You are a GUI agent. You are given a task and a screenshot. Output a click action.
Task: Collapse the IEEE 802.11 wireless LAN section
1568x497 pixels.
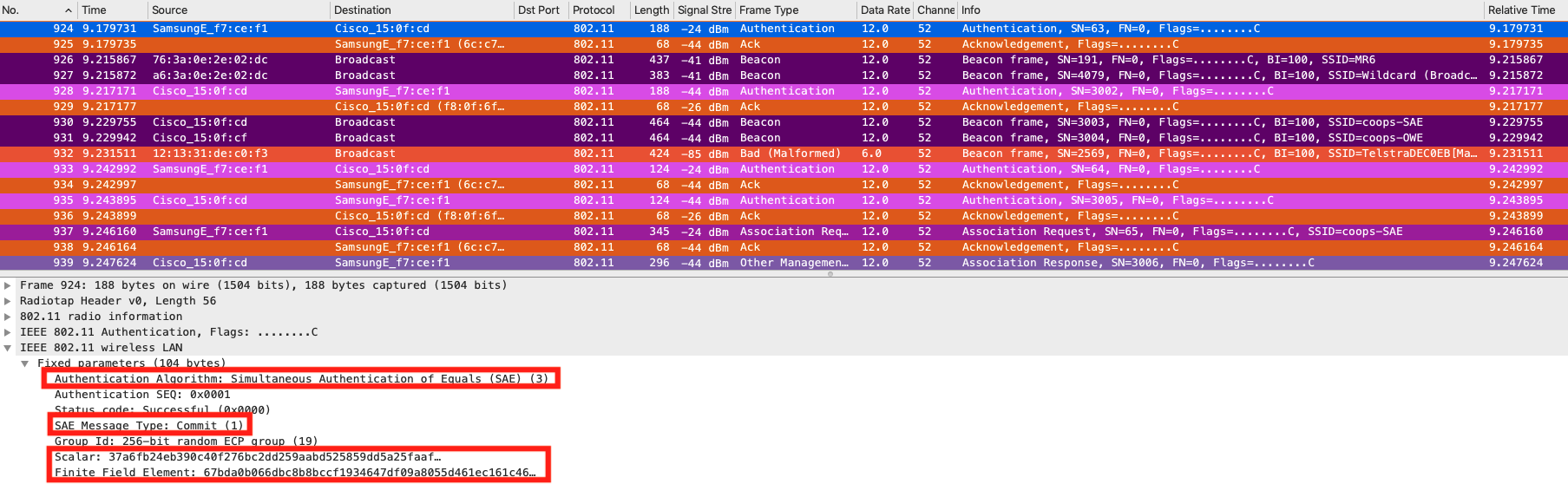pos(8,348)
